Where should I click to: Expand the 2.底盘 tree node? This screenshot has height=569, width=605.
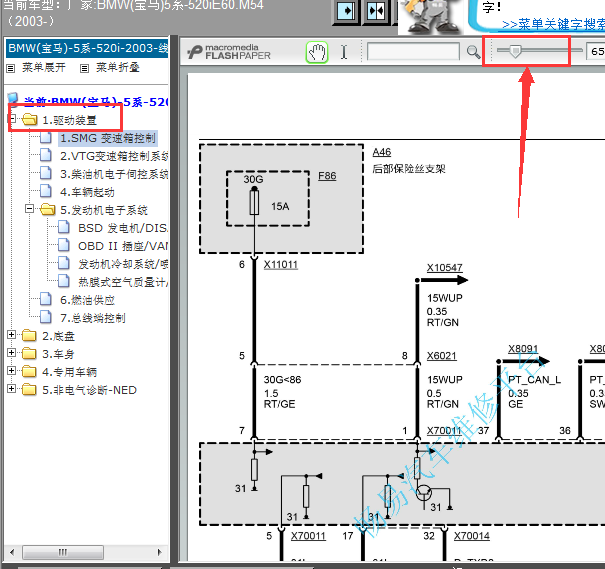(x=12, y=335)
